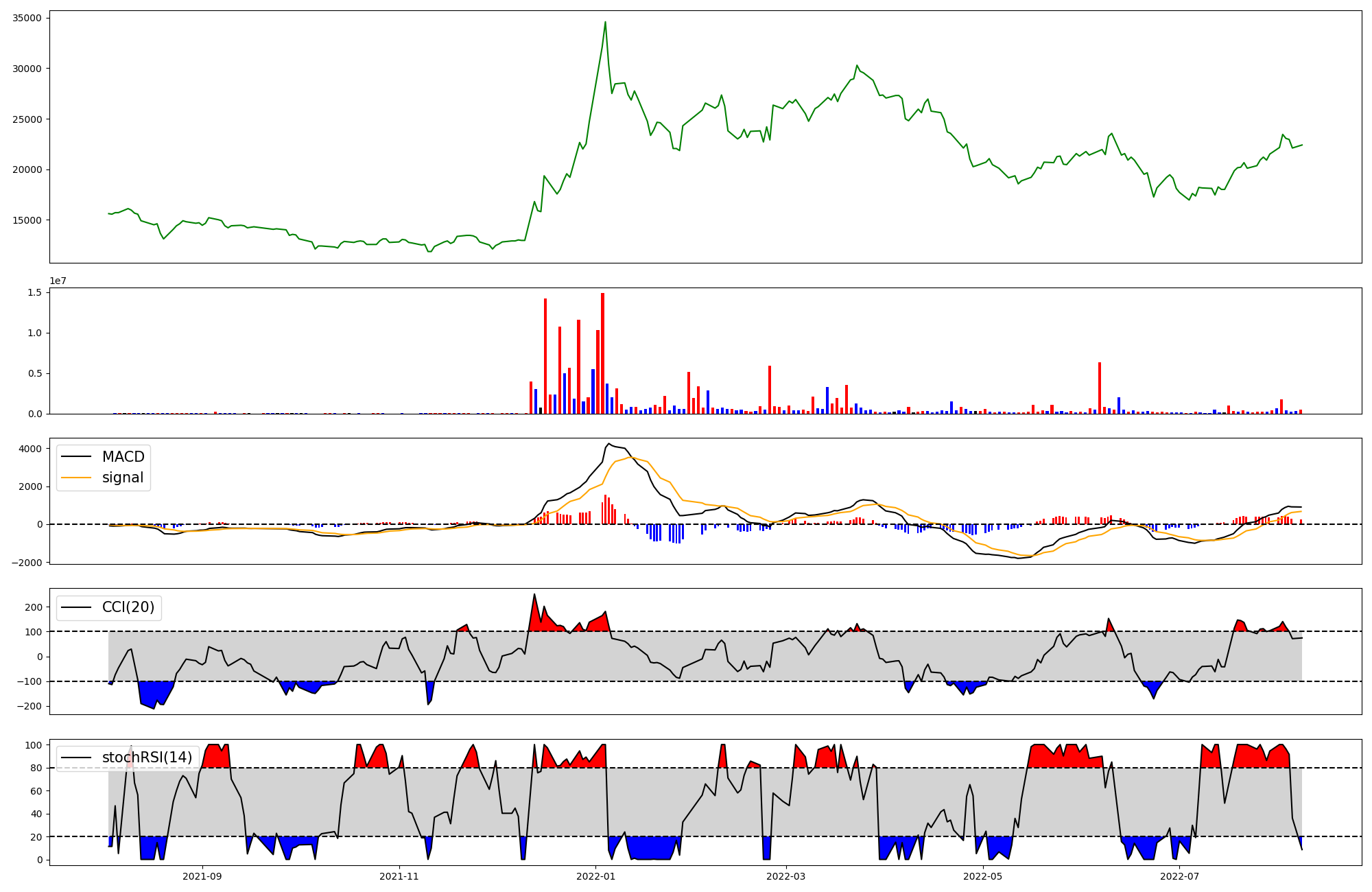Click the 200 tick on CCI axis

(x=34, y=607)
